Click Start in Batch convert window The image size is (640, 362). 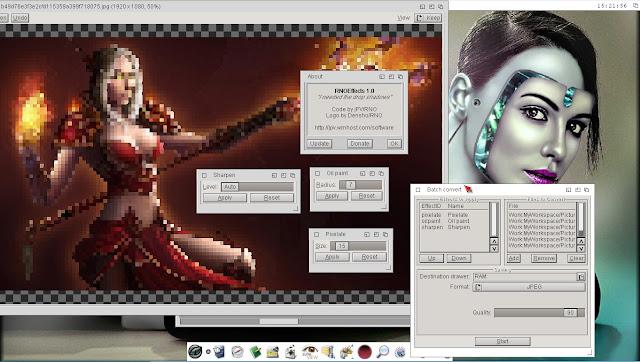pyautogui.click(x=502, y=341)
